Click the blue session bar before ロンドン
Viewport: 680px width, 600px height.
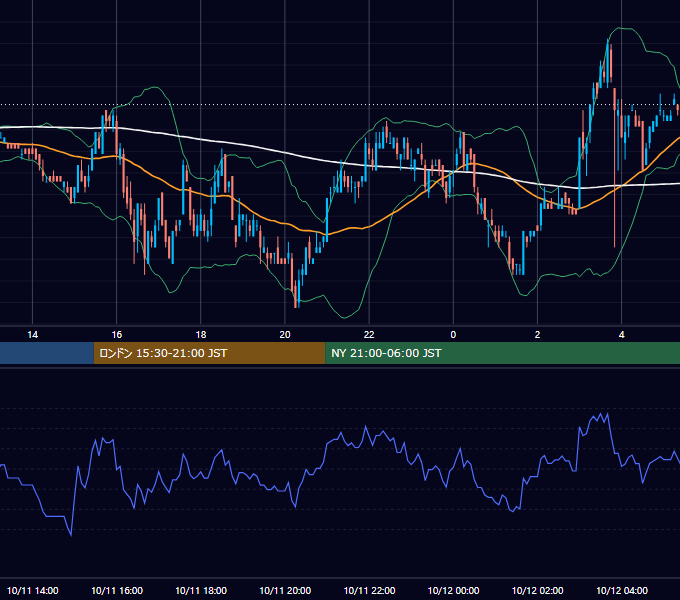(47, 353)
